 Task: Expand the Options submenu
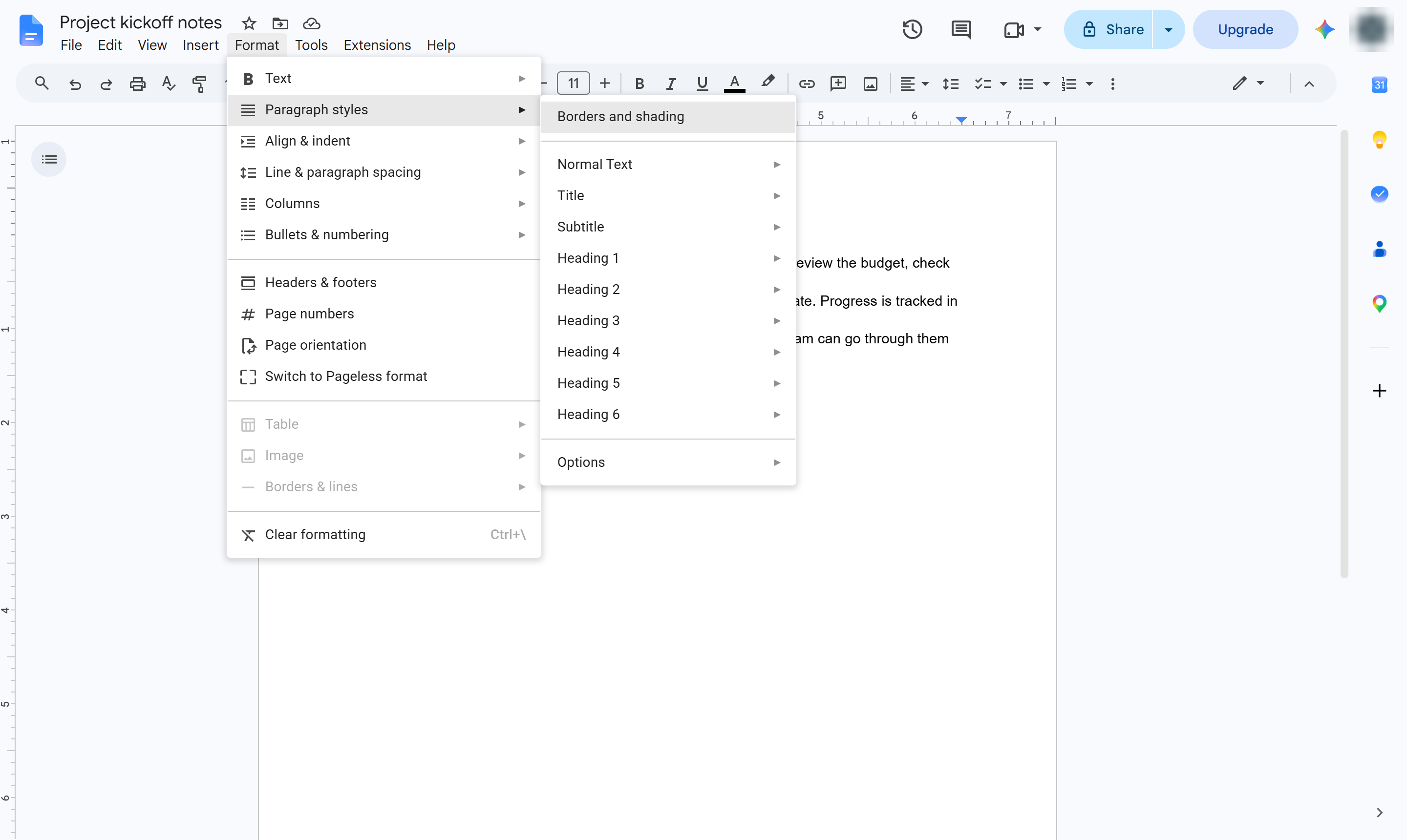tap(668, 462)
